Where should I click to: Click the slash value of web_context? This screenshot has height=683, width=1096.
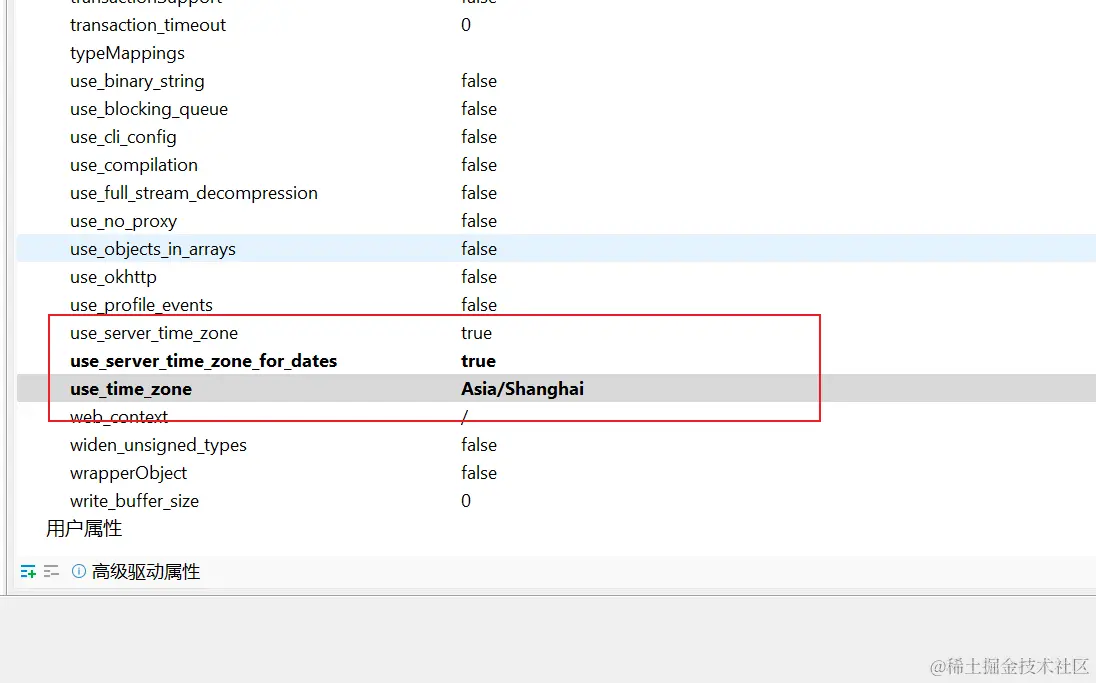pos(464,417)
